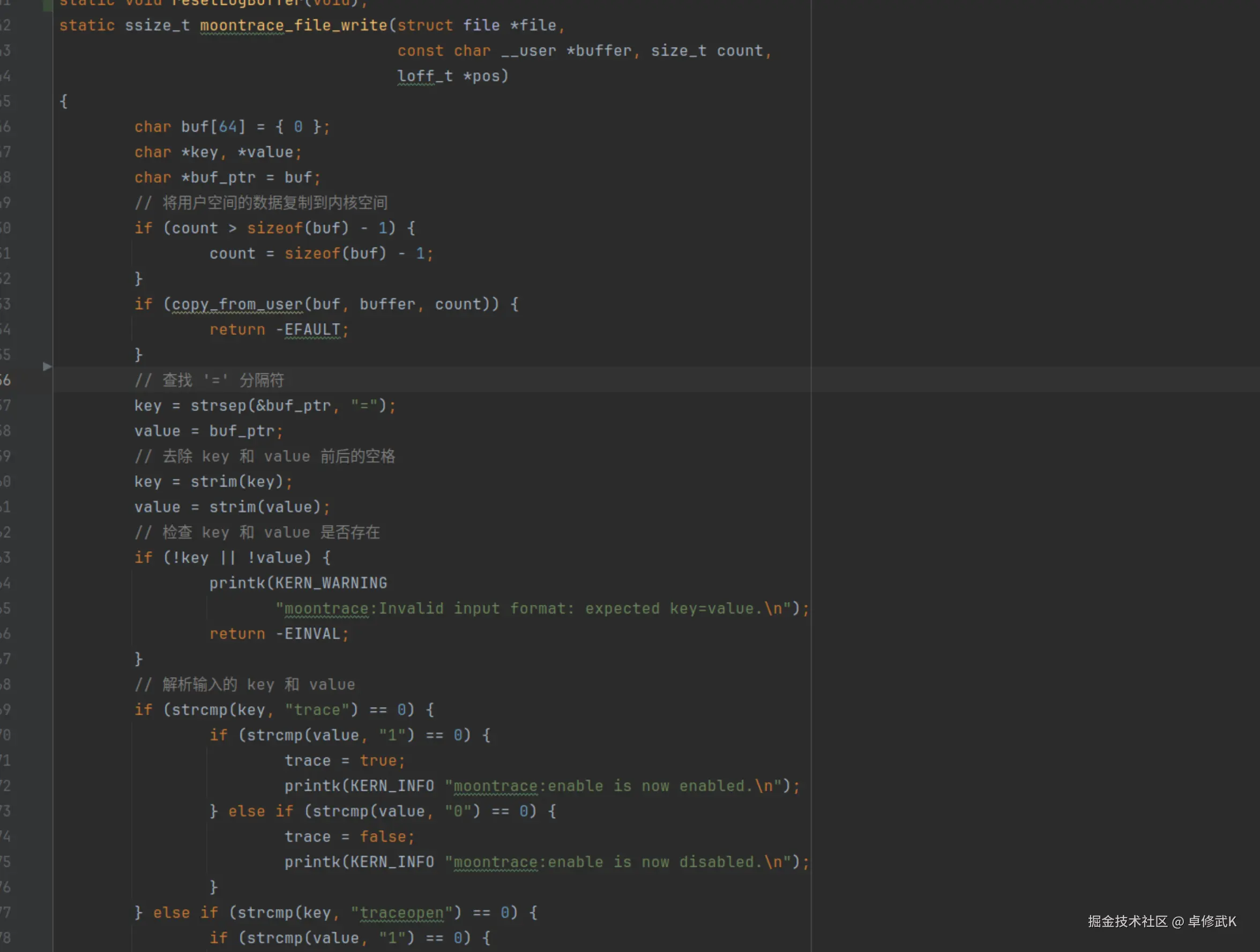Viewport: 1260px width, 952px height.
Task: Click the gutter beside the 'char buf[64]' line
Action: (x=28, y=126)
